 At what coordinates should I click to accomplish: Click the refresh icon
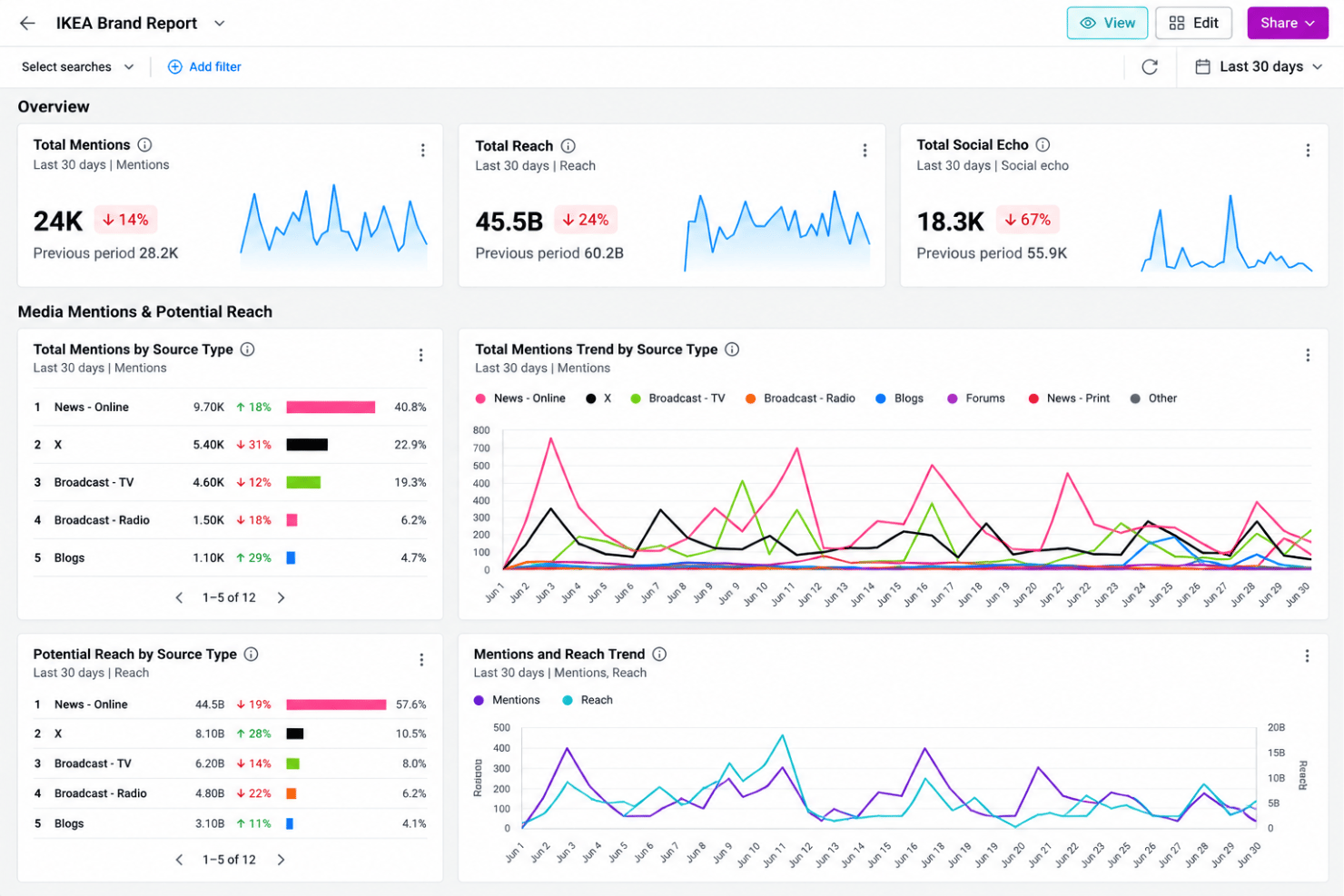[1150, 67]
